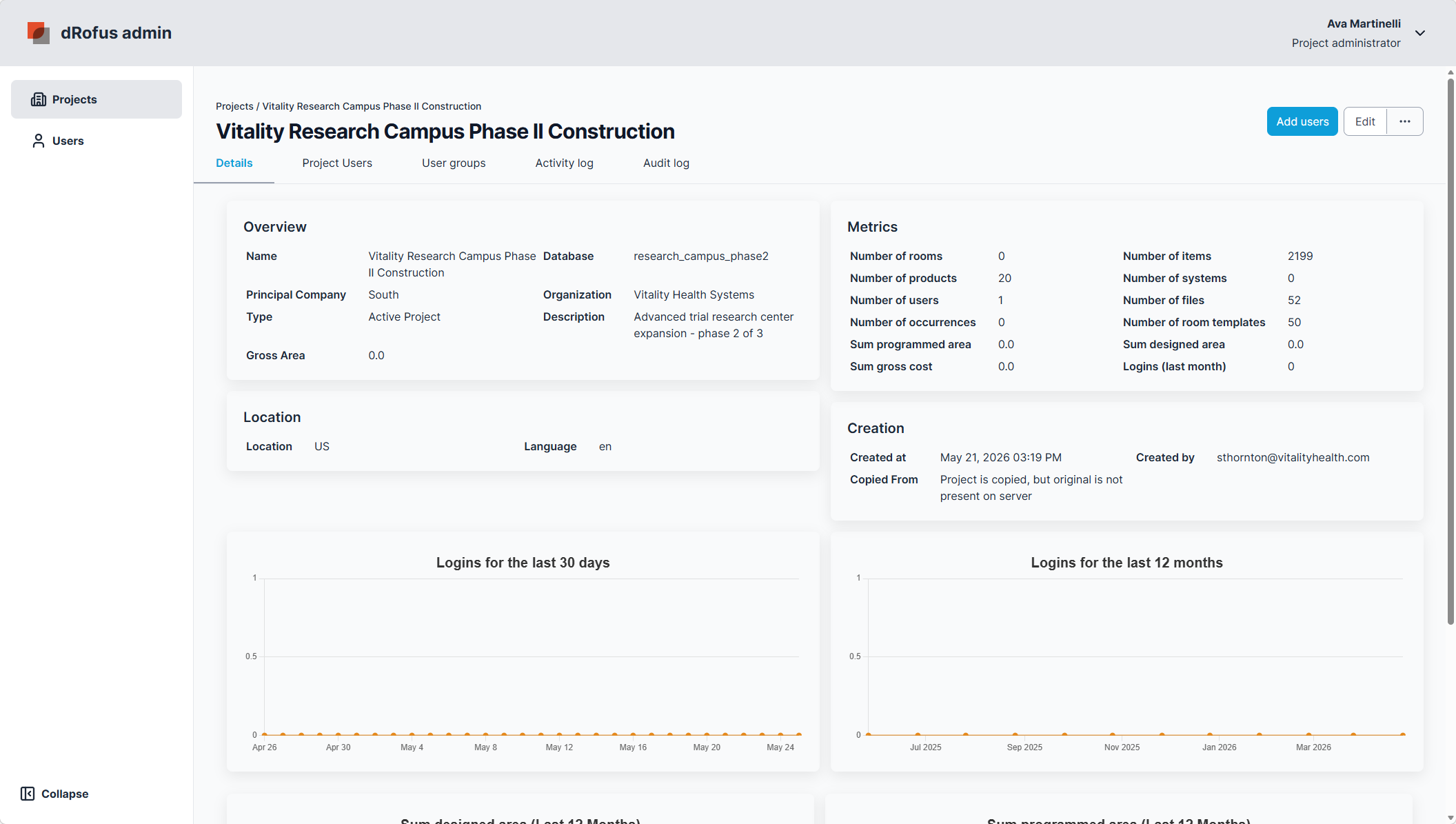Click the dRofus admin logo icon
Image resolution: width=1456 pixels, height=824 pixels.
click(x=39, y=32)
